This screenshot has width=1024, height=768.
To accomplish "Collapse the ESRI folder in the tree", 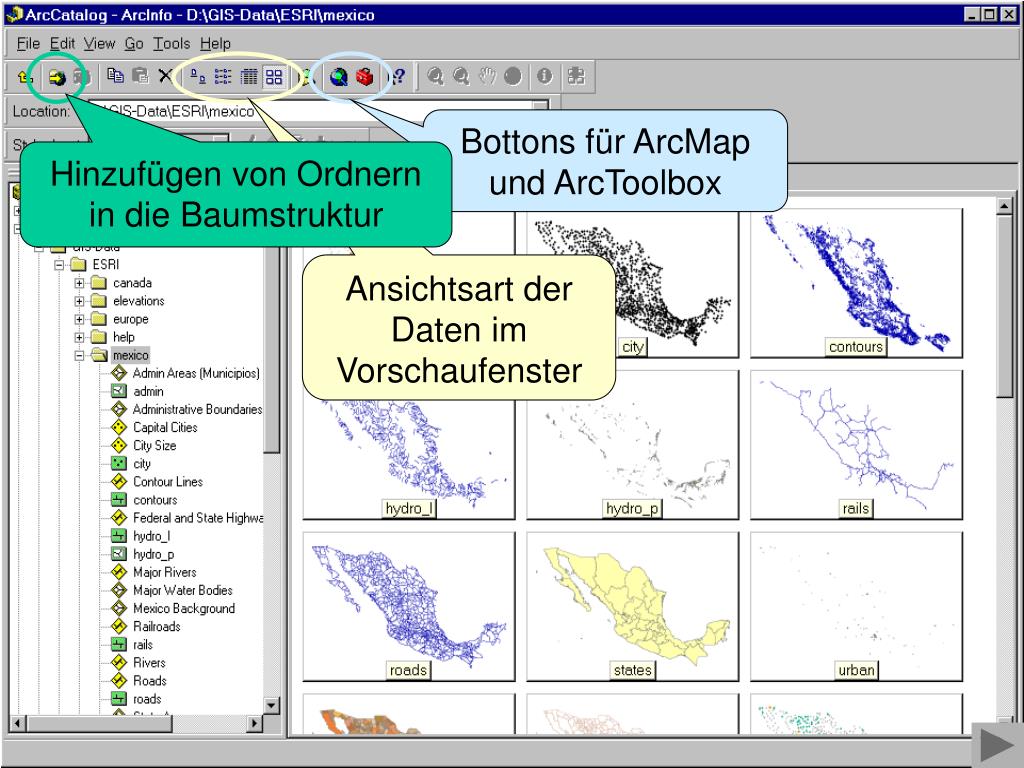I will coord(59,265).
